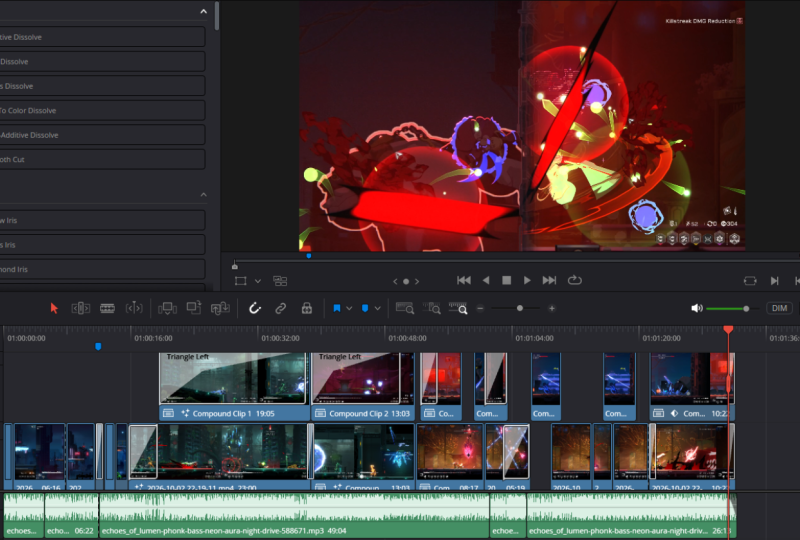800x540 pixels.
Task: Select the 26-second echoes_of_lumen audio clip at end
Action: [631, 516]
